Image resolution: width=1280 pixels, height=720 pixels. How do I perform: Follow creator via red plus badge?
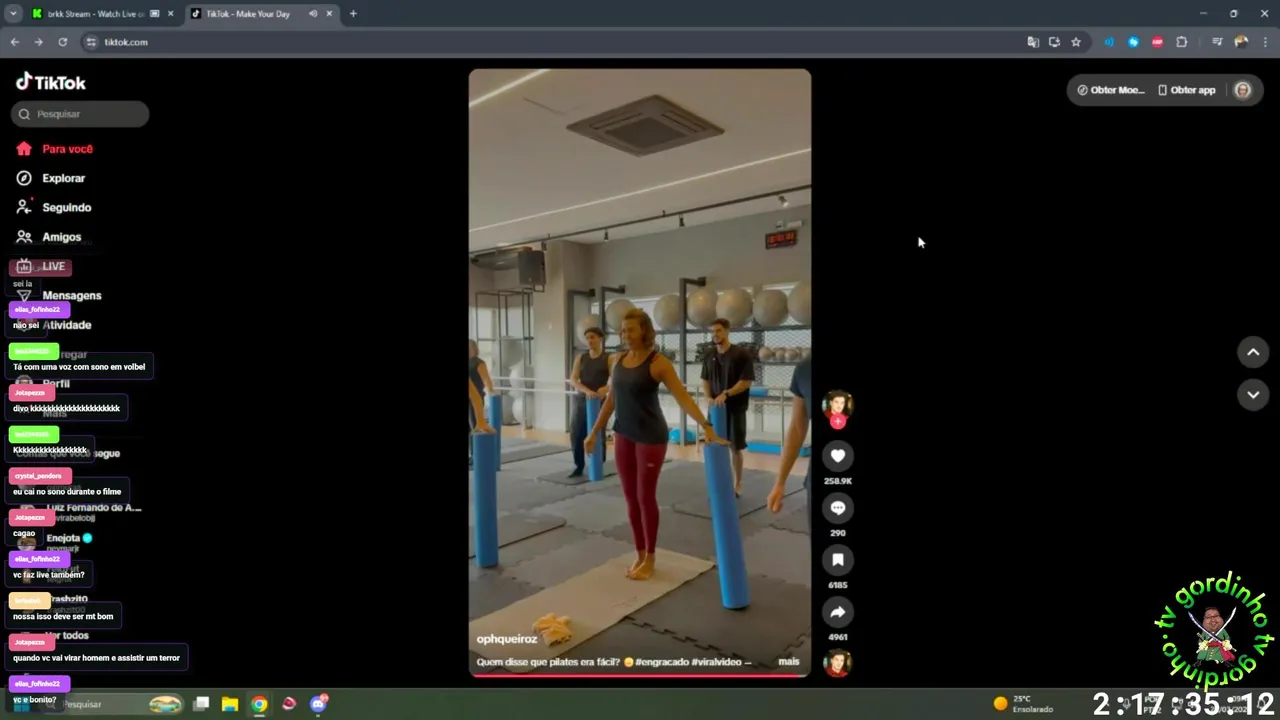pyautogui.click(x=838, y=422)
